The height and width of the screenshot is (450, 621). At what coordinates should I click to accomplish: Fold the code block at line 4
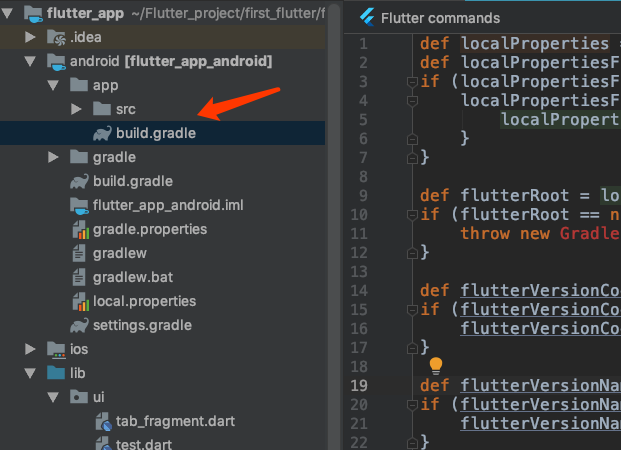pos(412,101)
